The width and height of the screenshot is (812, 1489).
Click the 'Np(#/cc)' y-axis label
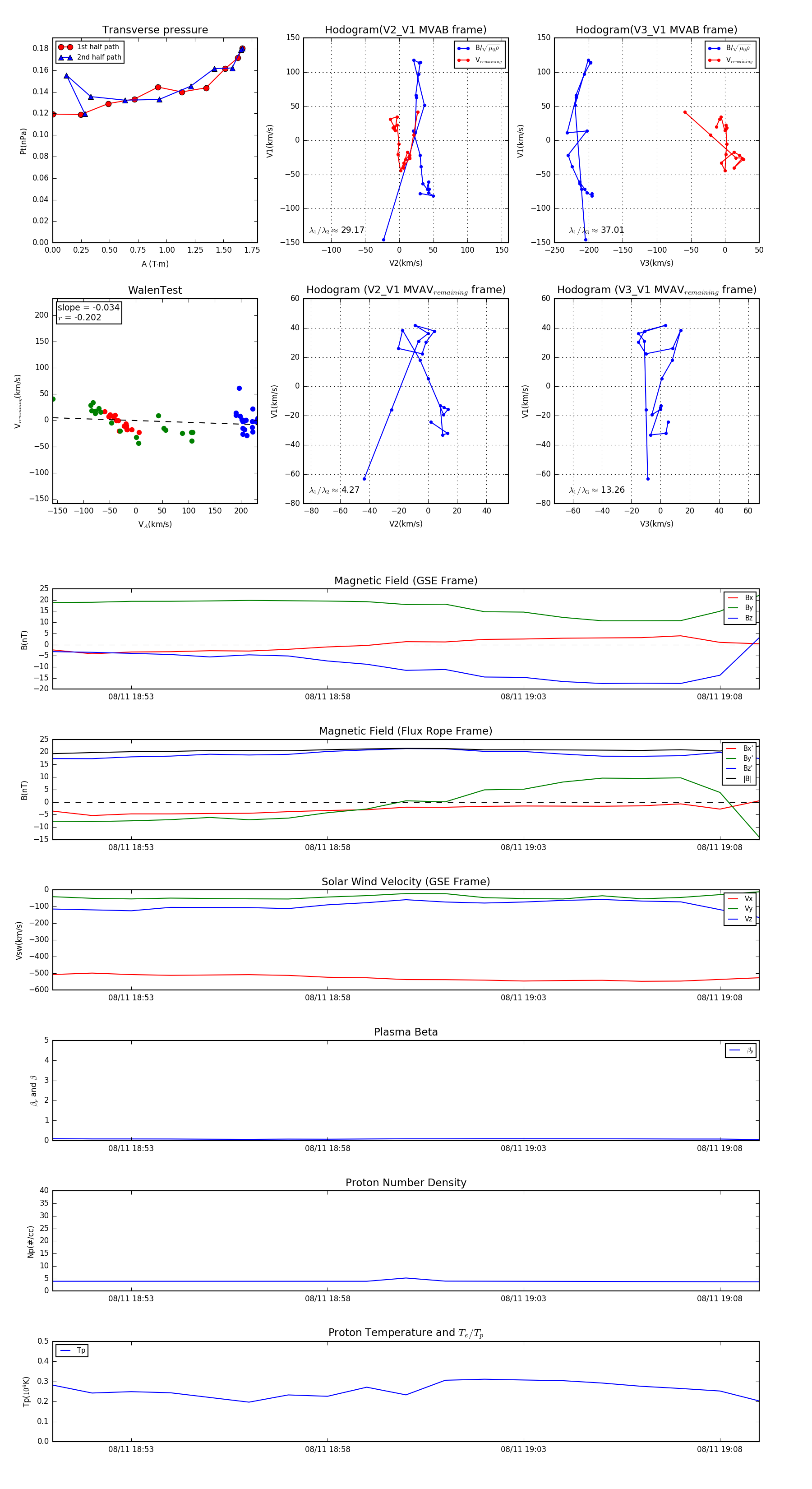pos(31,1242)
